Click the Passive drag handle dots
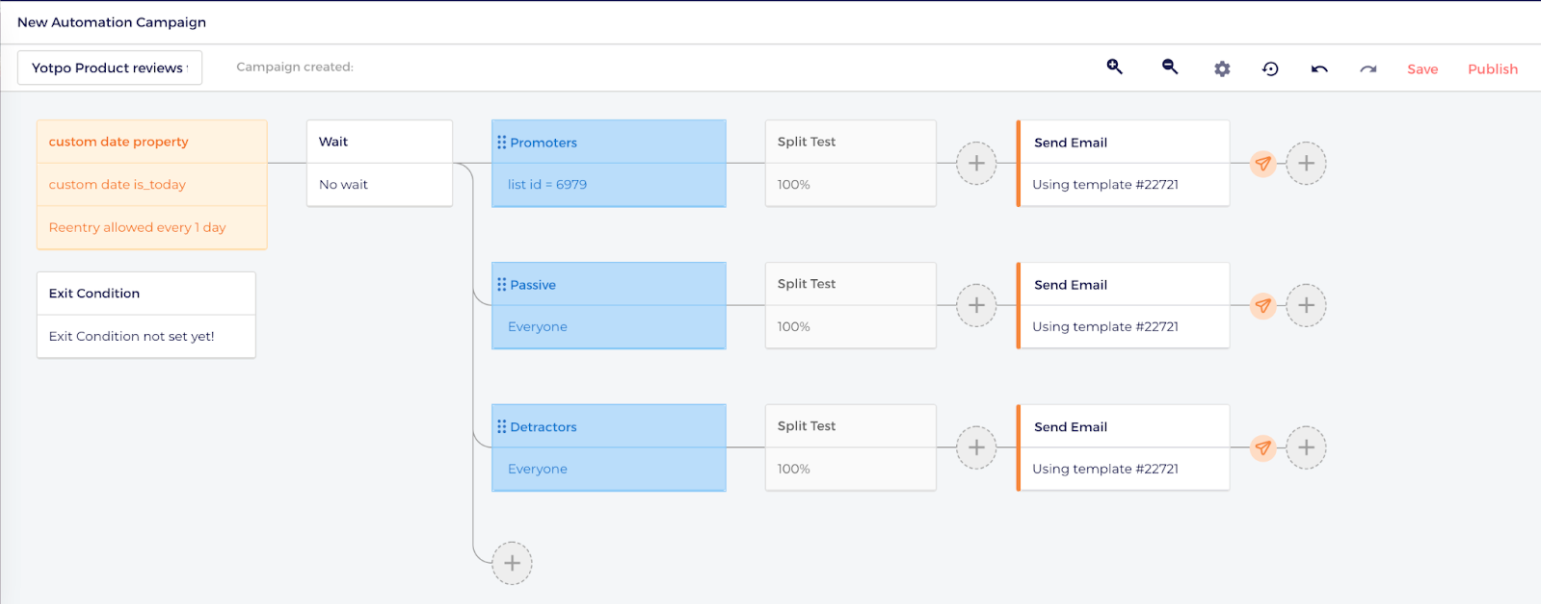 tap(501, 284)
